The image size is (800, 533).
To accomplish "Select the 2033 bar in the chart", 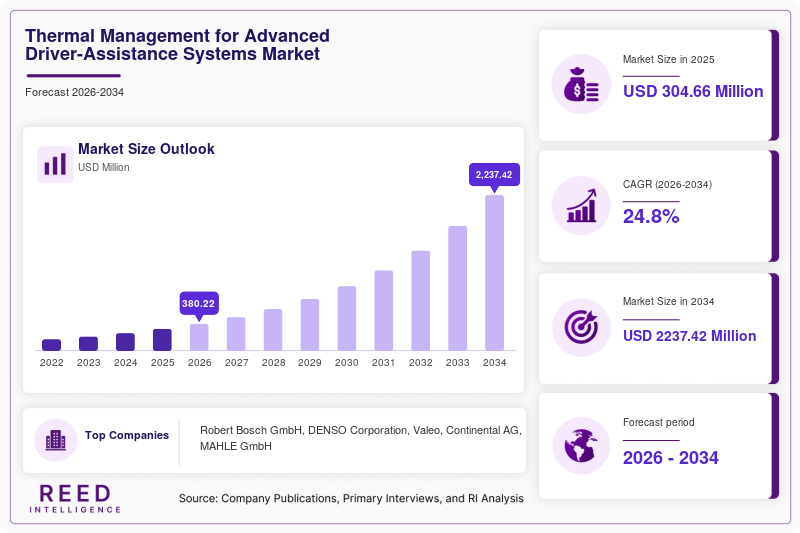I will click(458, 288).
